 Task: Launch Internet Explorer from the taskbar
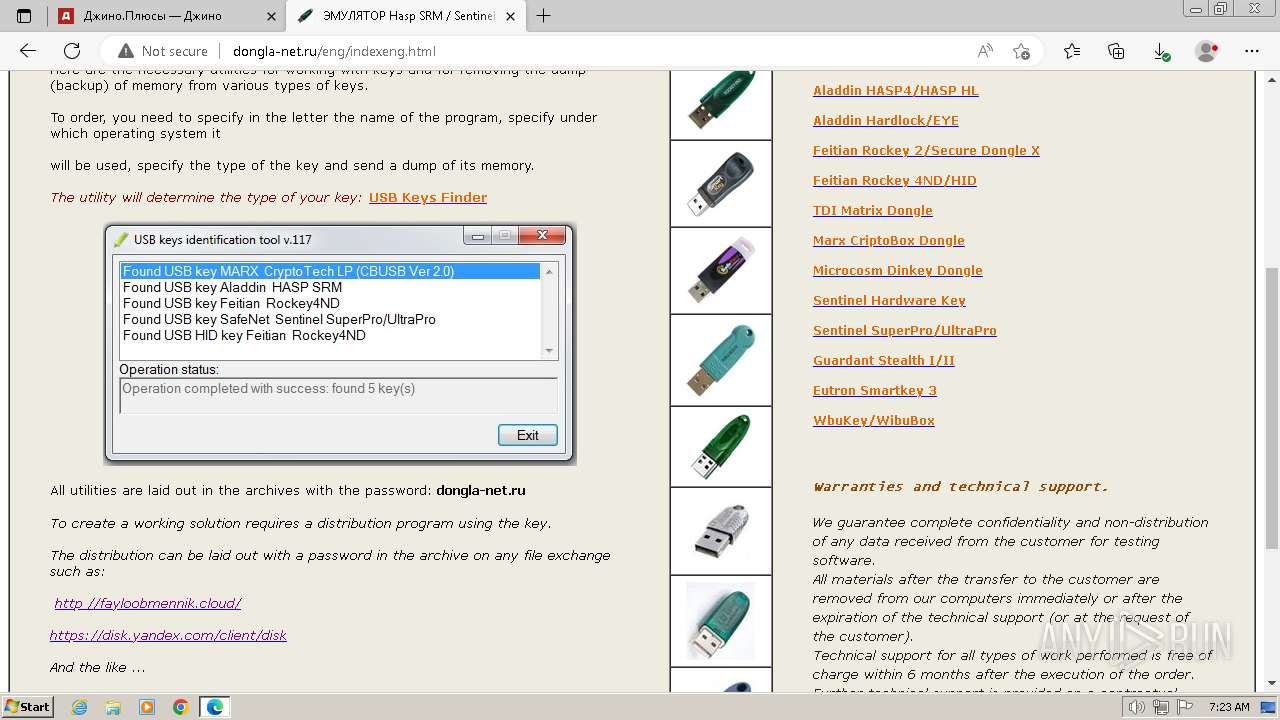click(79, 707)
